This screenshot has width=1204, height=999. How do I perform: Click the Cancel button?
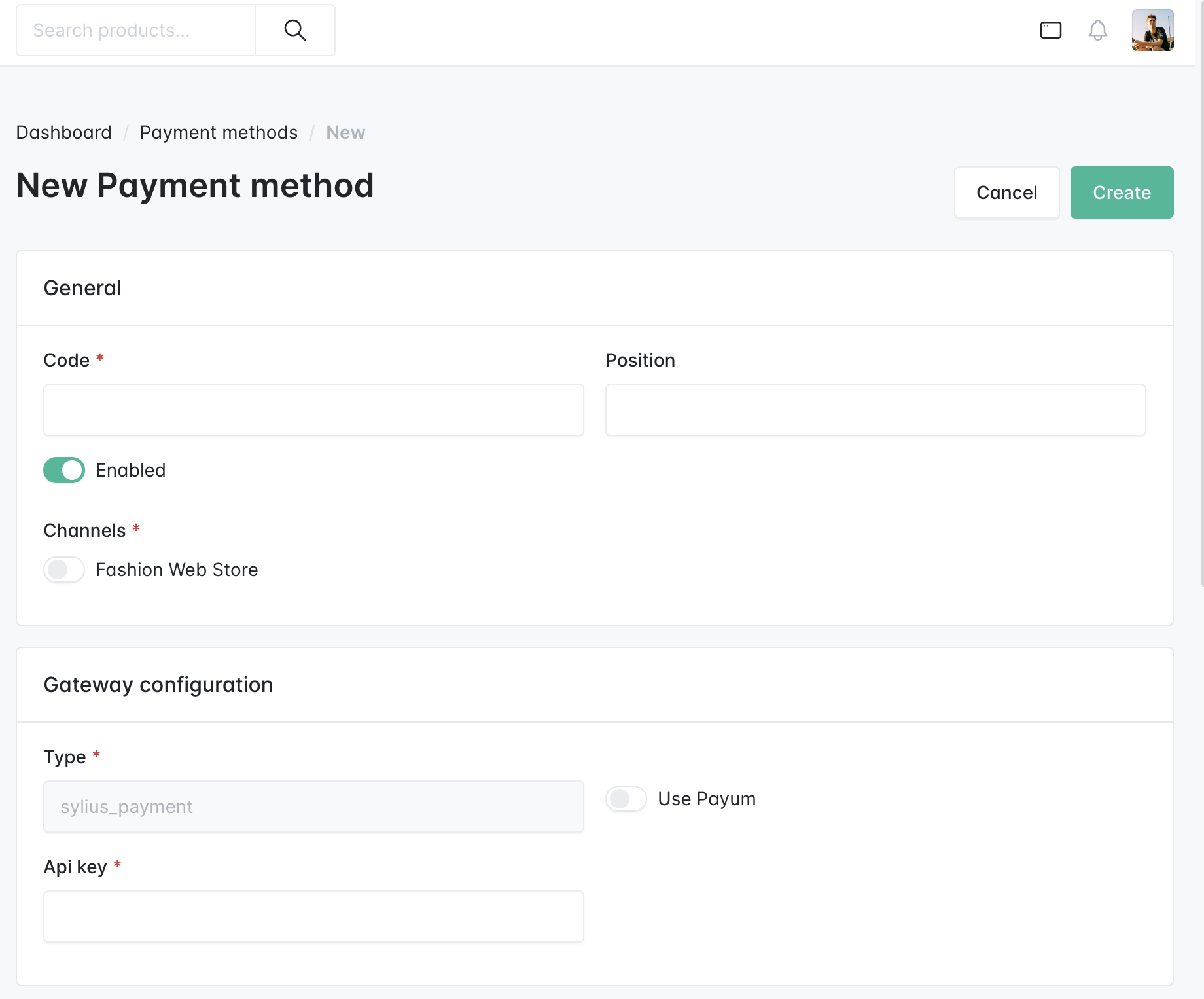(x=1007, y=192)
